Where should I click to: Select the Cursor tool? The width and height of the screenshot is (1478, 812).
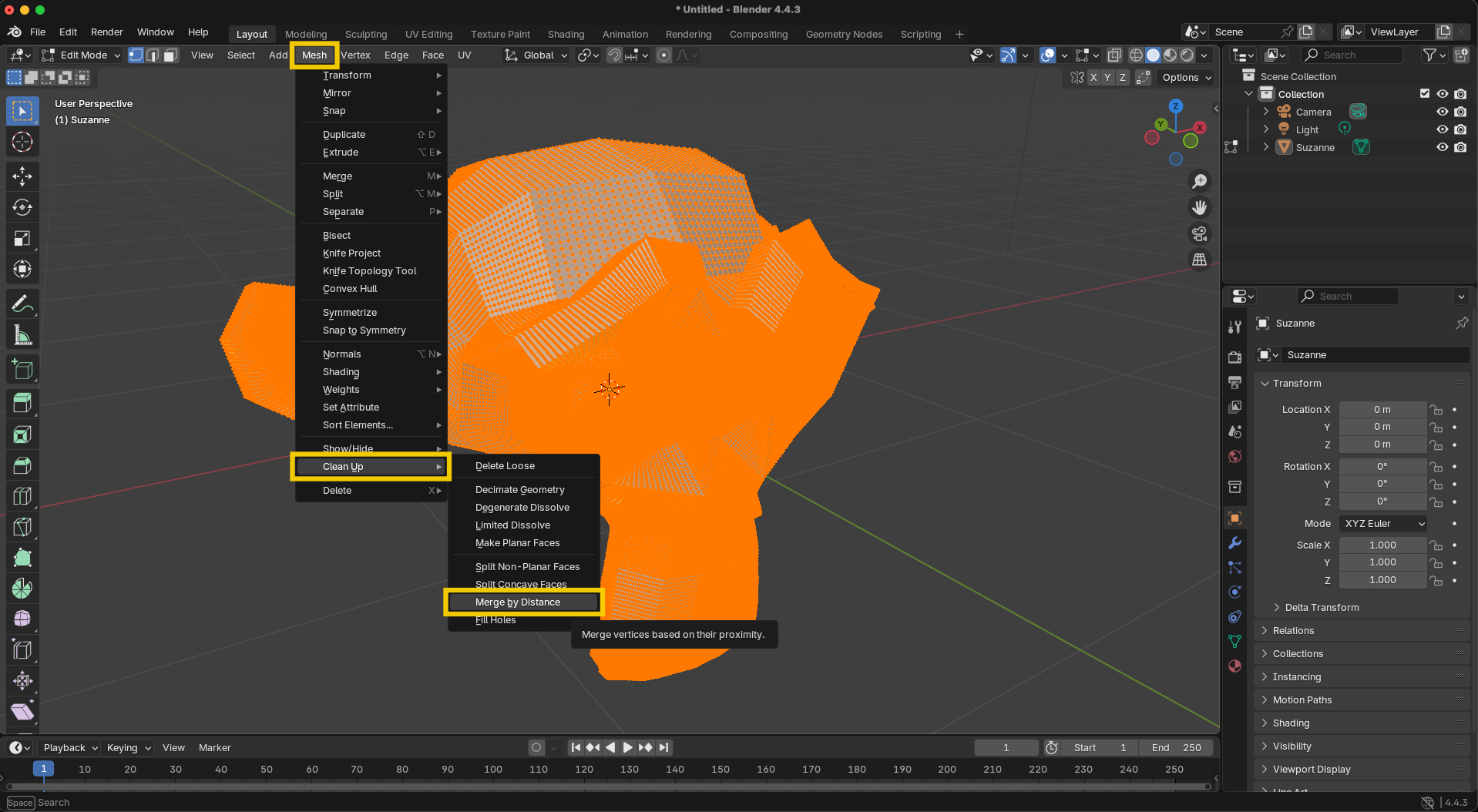coord(22,142)
